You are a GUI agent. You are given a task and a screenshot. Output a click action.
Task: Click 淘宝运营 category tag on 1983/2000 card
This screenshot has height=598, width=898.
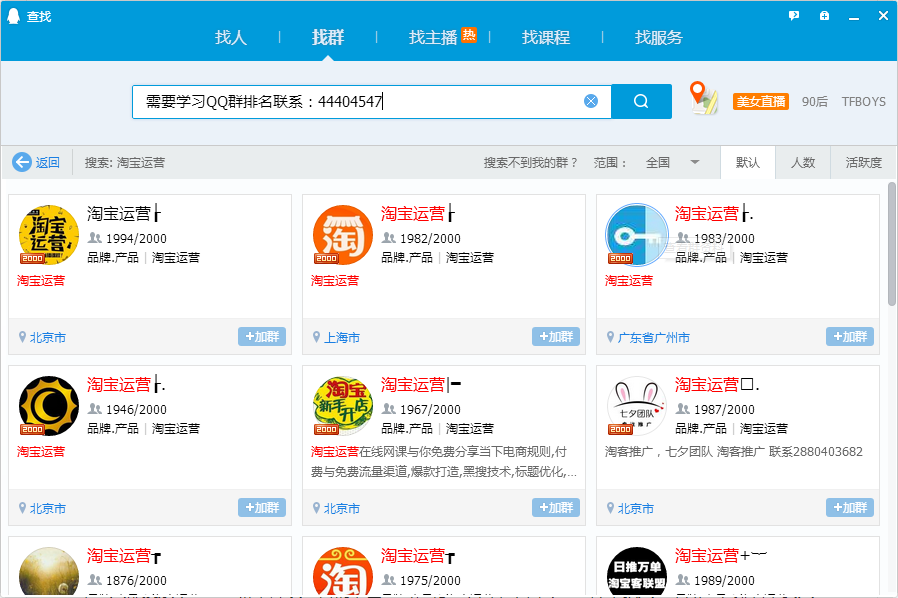(x=763, y=258)
